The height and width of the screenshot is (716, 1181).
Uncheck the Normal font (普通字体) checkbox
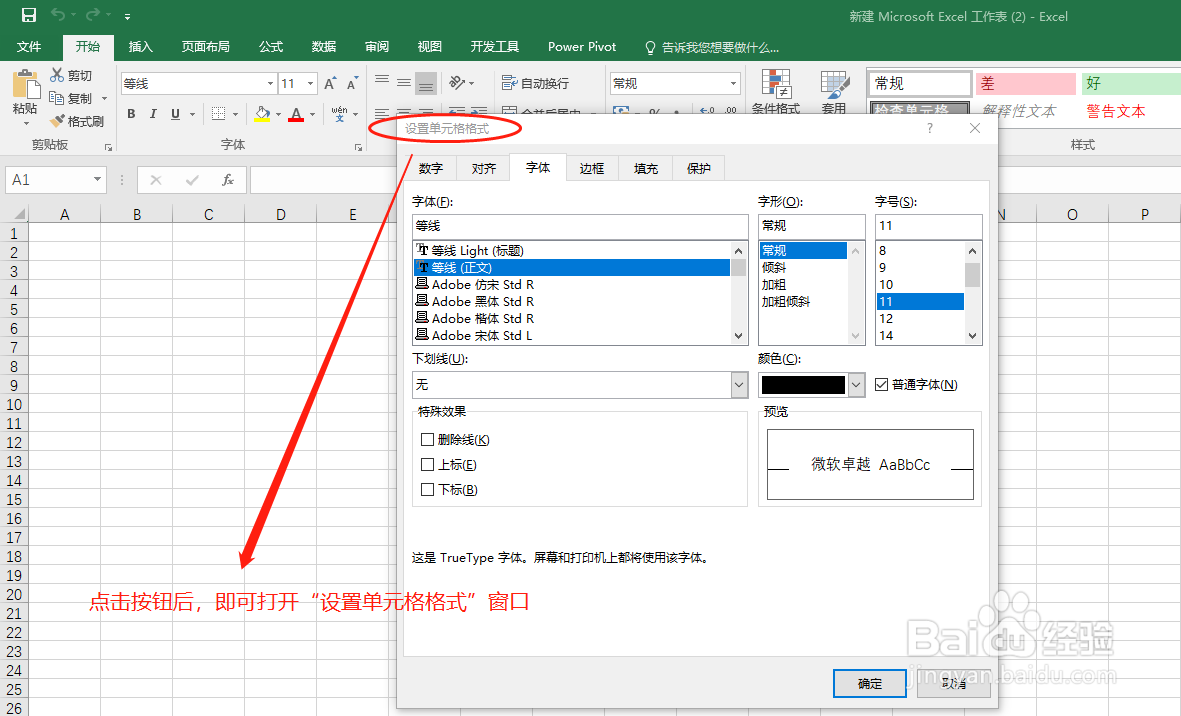881,385
